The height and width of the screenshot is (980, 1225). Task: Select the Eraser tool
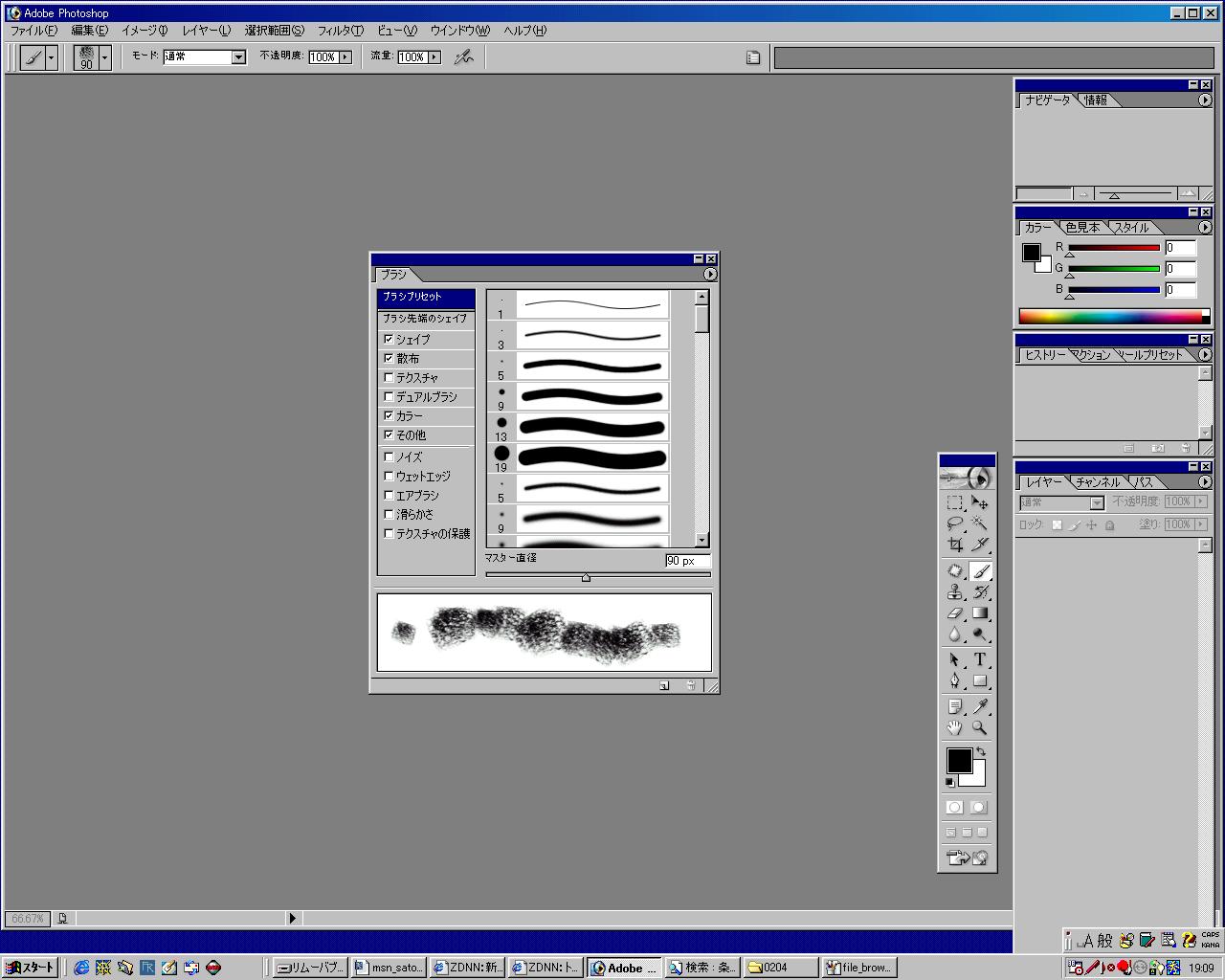tap(955, 613)
